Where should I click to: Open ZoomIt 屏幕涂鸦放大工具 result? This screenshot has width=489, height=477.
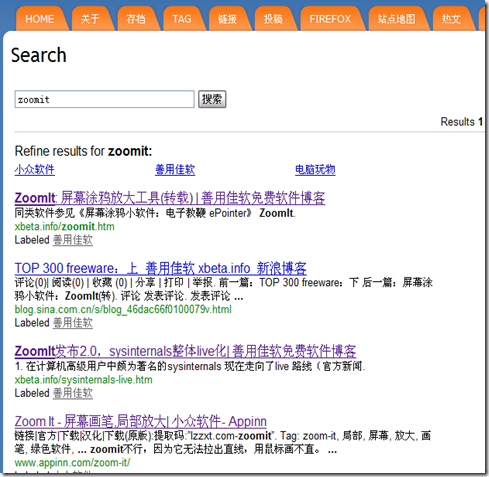(x=170, y=198)
